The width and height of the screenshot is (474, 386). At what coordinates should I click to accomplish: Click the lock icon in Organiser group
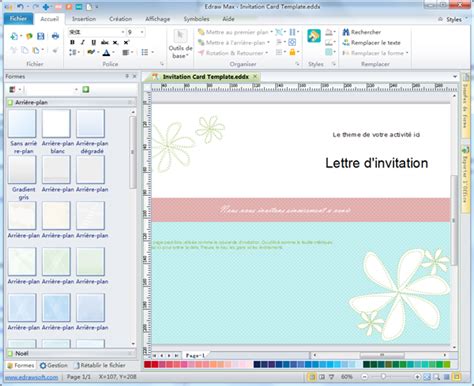point(292,52)
